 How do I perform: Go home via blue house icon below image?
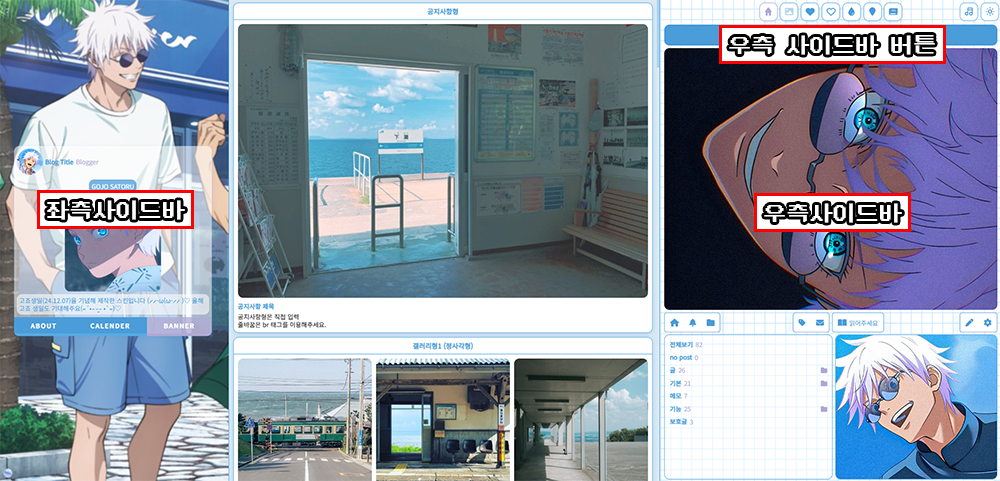coord(674,323)
